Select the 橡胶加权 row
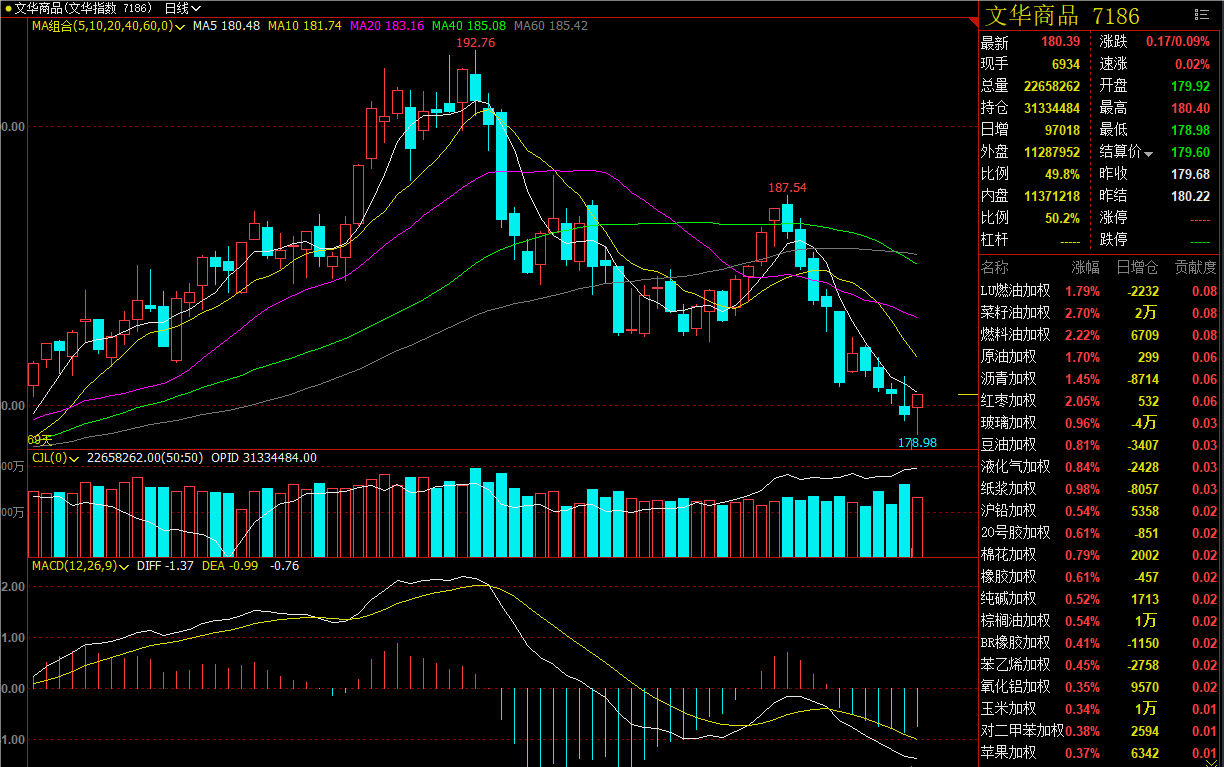1224x767 pixels. [1099, 577]
